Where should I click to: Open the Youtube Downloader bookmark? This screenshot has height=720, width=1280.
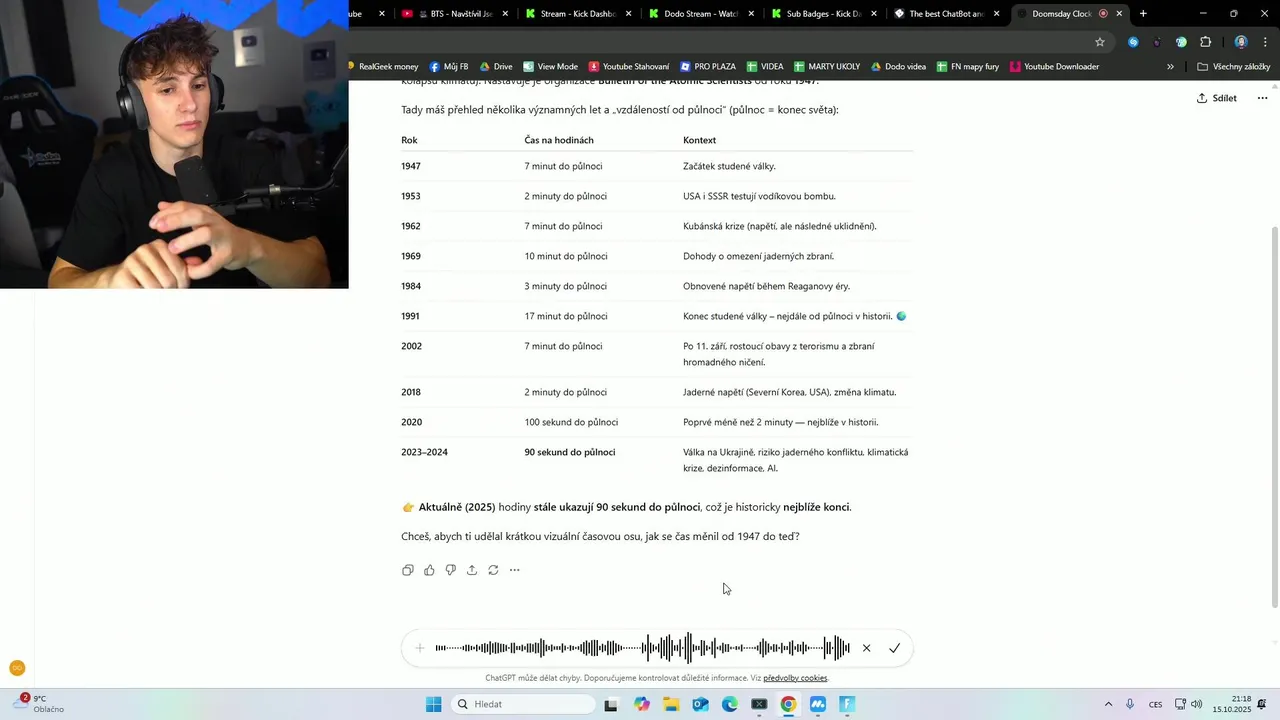[1055, 67]
